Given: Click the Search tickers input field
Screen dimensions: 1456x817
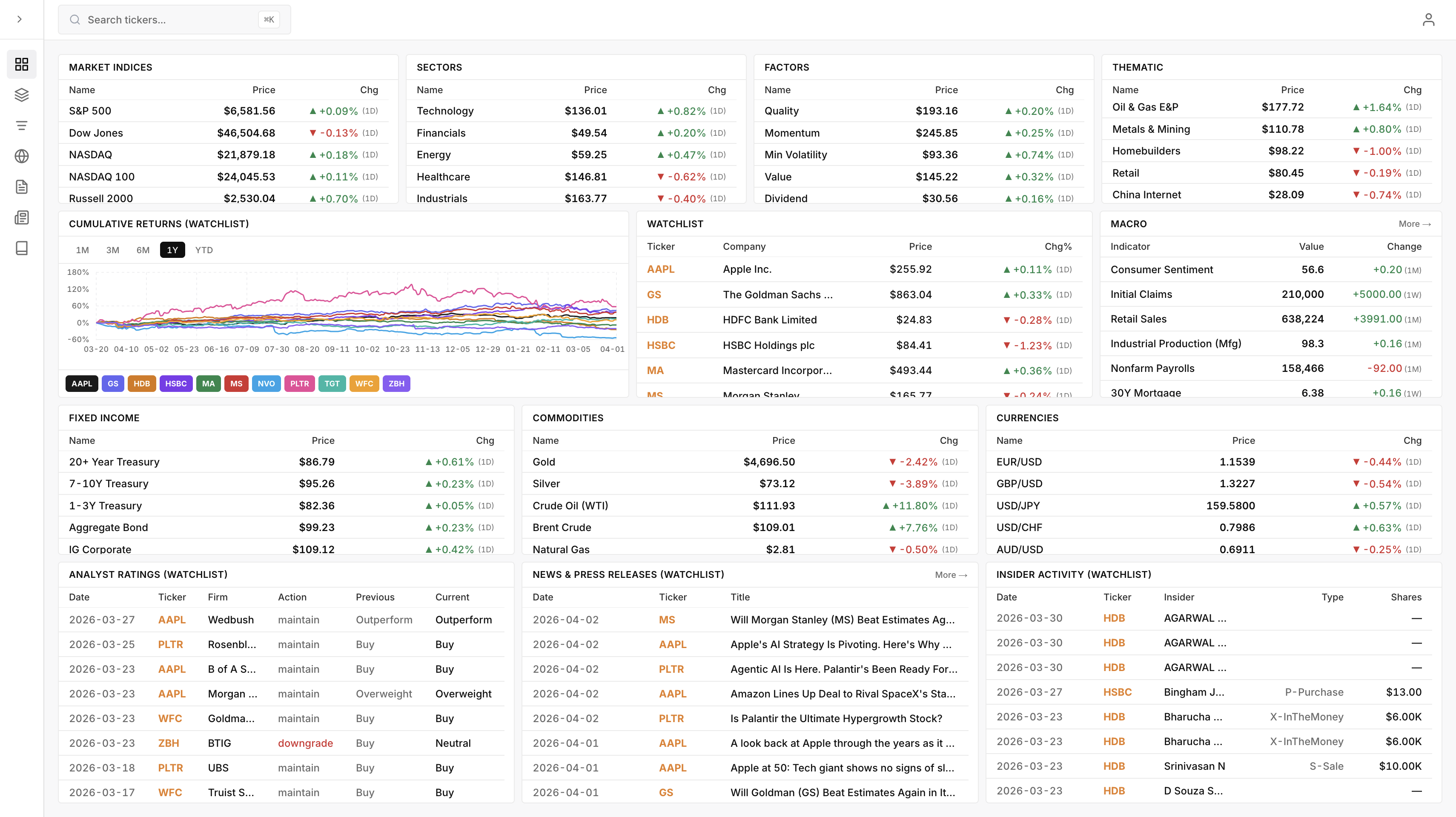Looking at the screenshot, I should tap(169, 19).
